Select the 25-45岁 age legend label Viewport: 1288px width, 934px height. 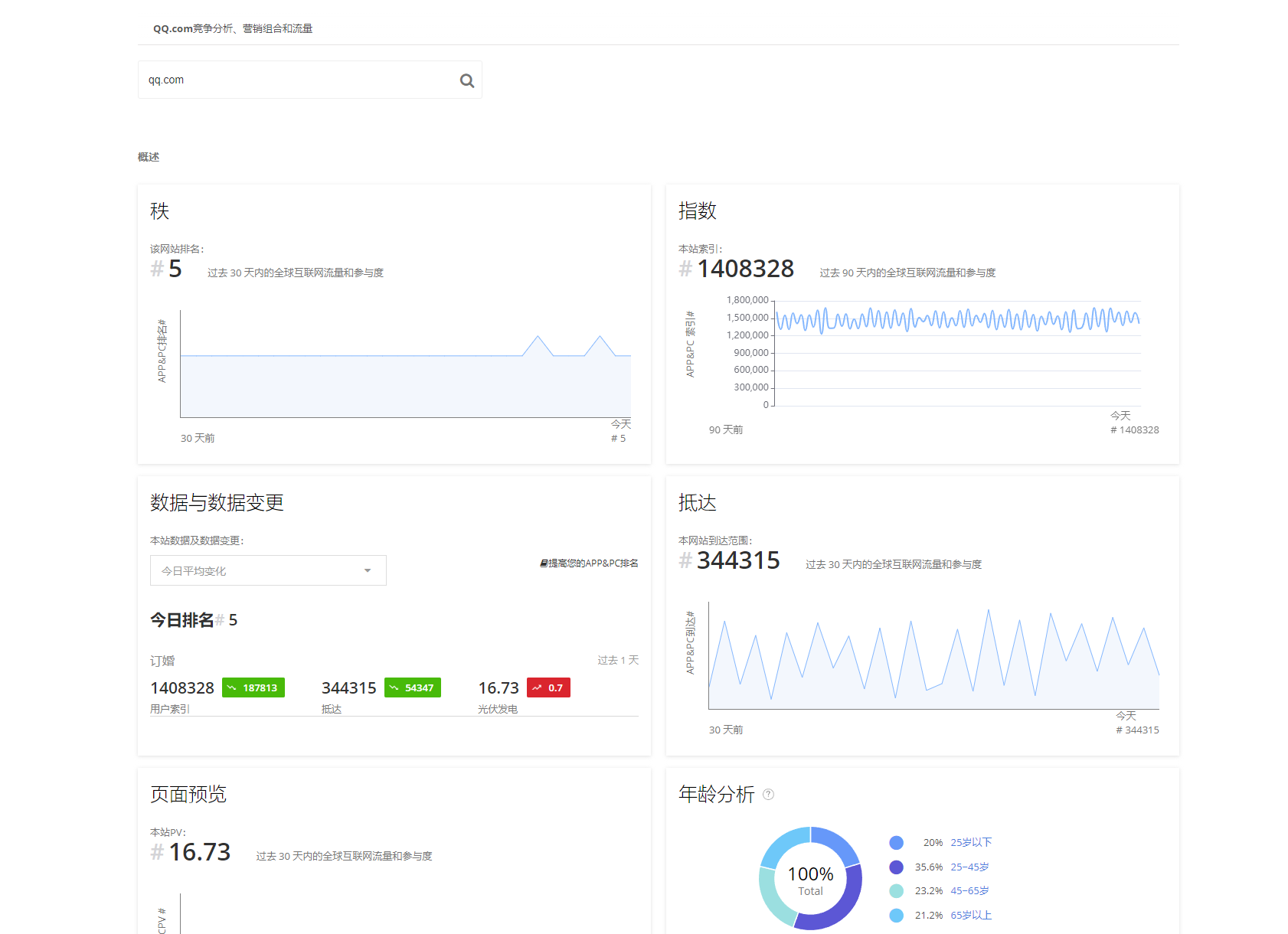click(969, 867)
